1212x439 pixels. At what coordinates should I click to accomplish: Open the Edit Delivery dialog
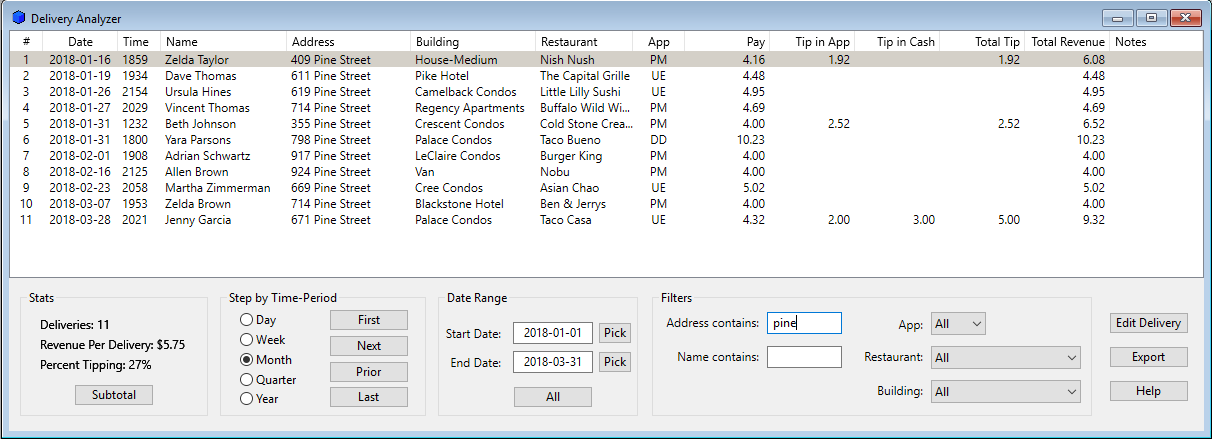coord(1149,323)
